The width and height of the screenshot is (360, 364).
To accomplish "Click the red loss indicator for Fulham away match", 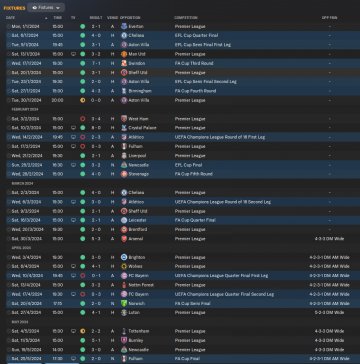I will coord(82,146).
